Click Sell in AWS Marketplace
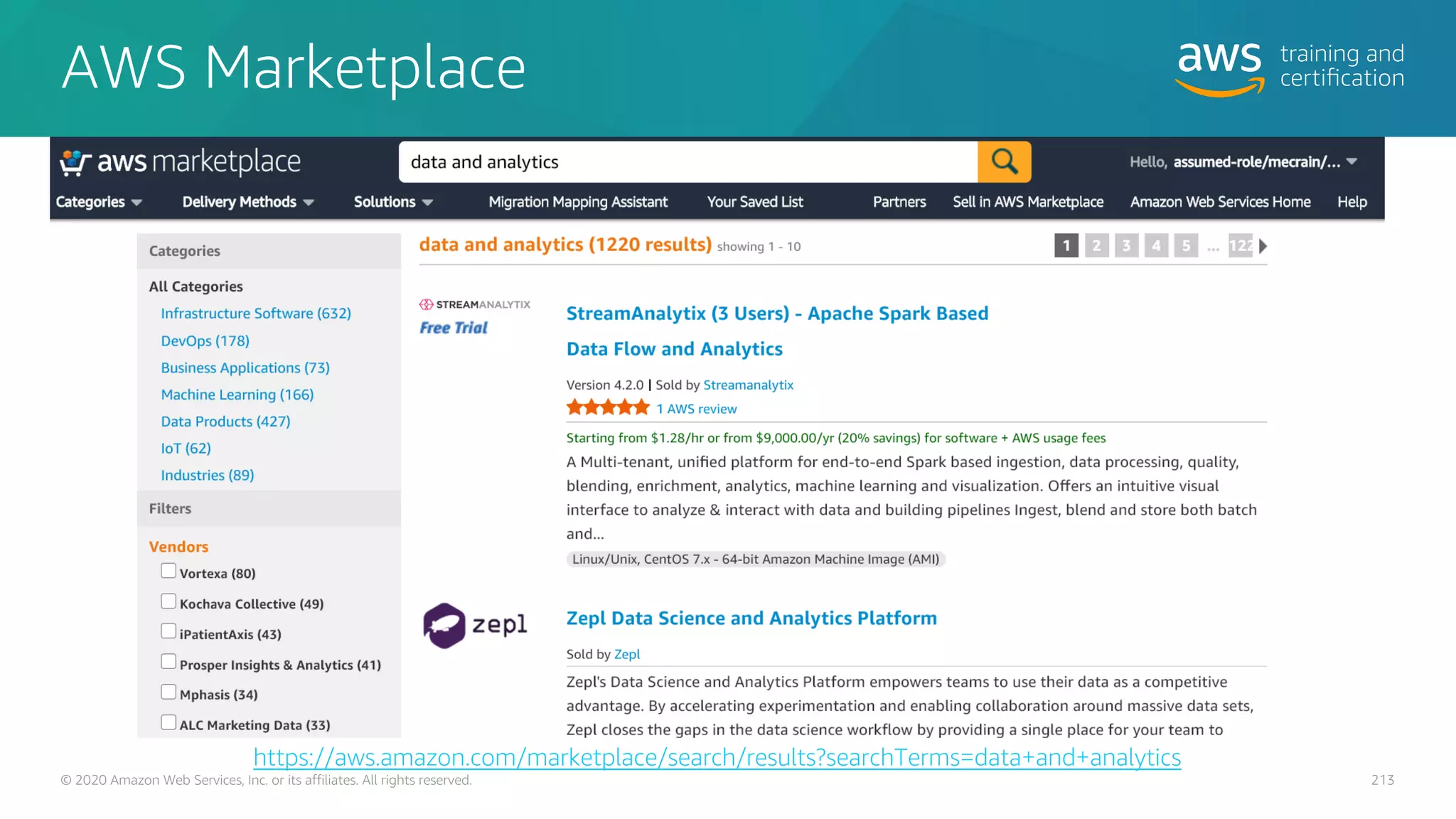Viewport: 1456px width, 819px height. [x=1028, y=202]
